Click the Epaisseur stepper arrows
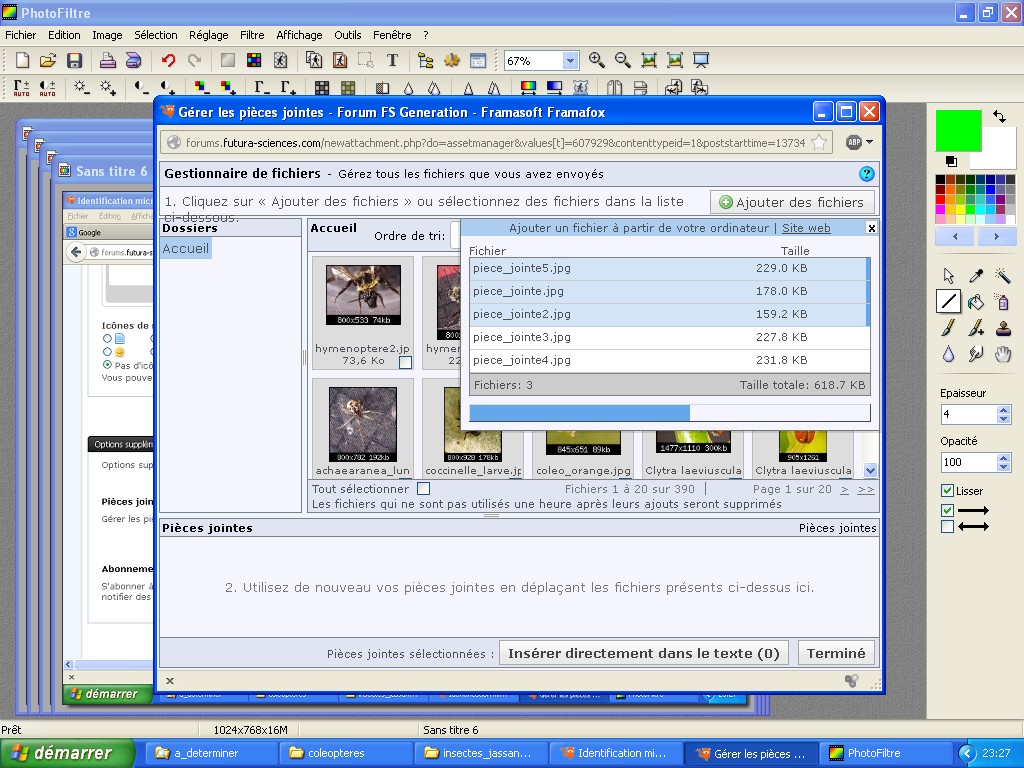This screenshot has height=768, width=1024. point(1004,414)
